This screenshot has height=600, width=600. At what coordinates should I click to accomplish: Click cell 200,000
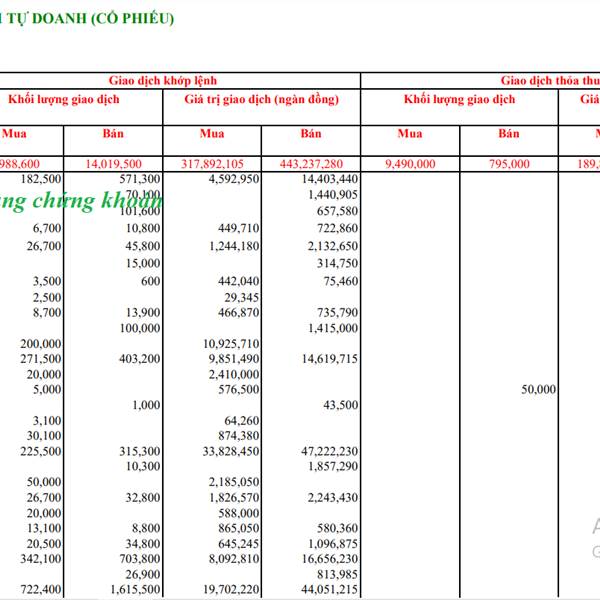[x=41, y=344]
